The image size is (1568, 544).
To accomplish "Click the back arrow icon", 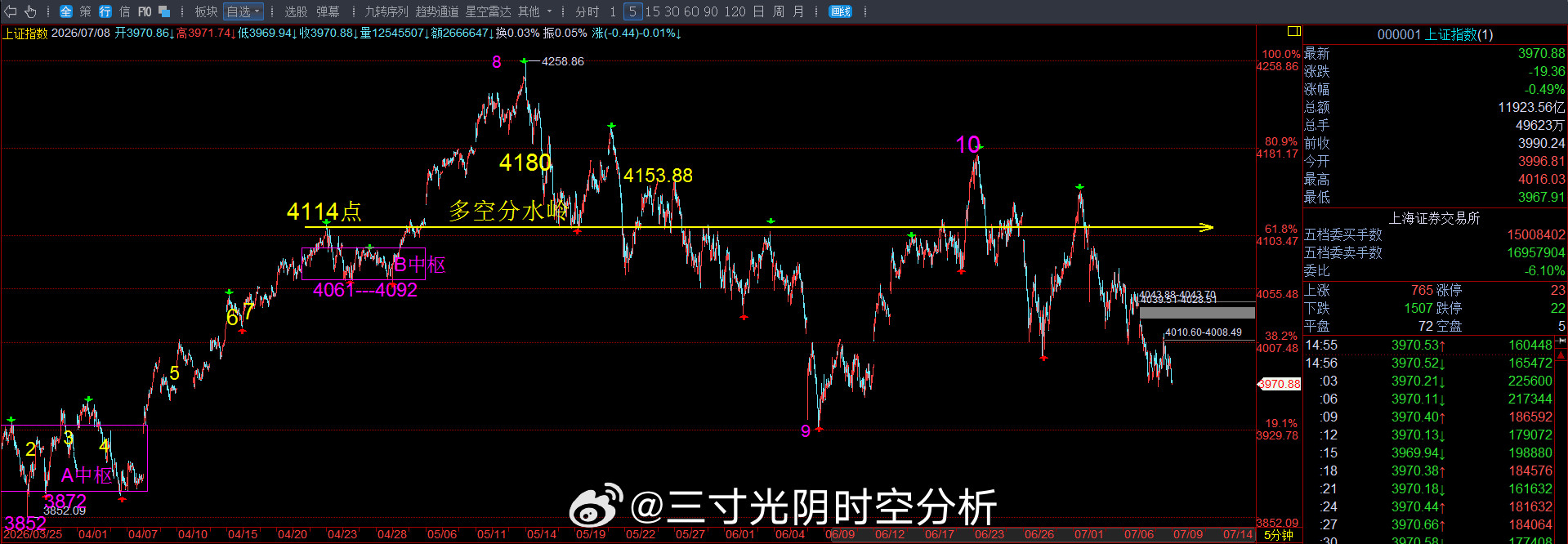I will [11, 11].
